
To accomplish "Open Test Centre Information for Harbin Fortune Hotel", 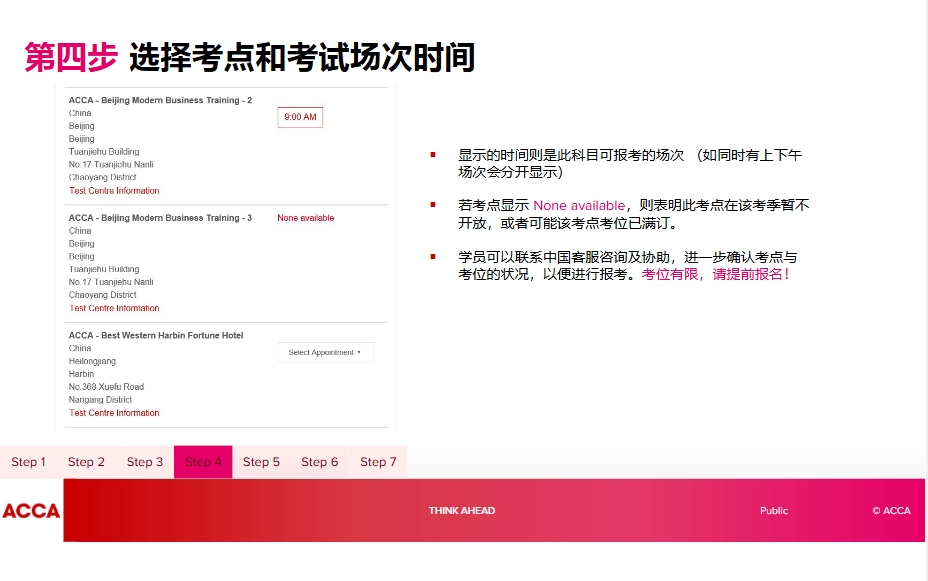I will click(114, 413).
